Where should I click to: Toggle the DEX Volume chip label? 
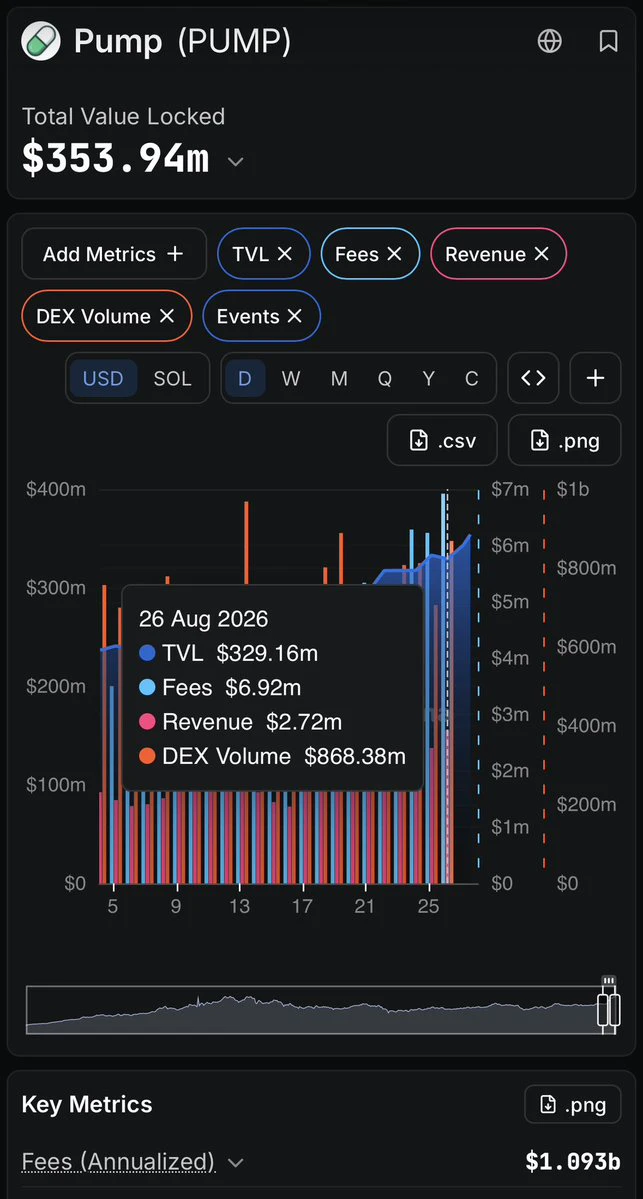(93, 316)
